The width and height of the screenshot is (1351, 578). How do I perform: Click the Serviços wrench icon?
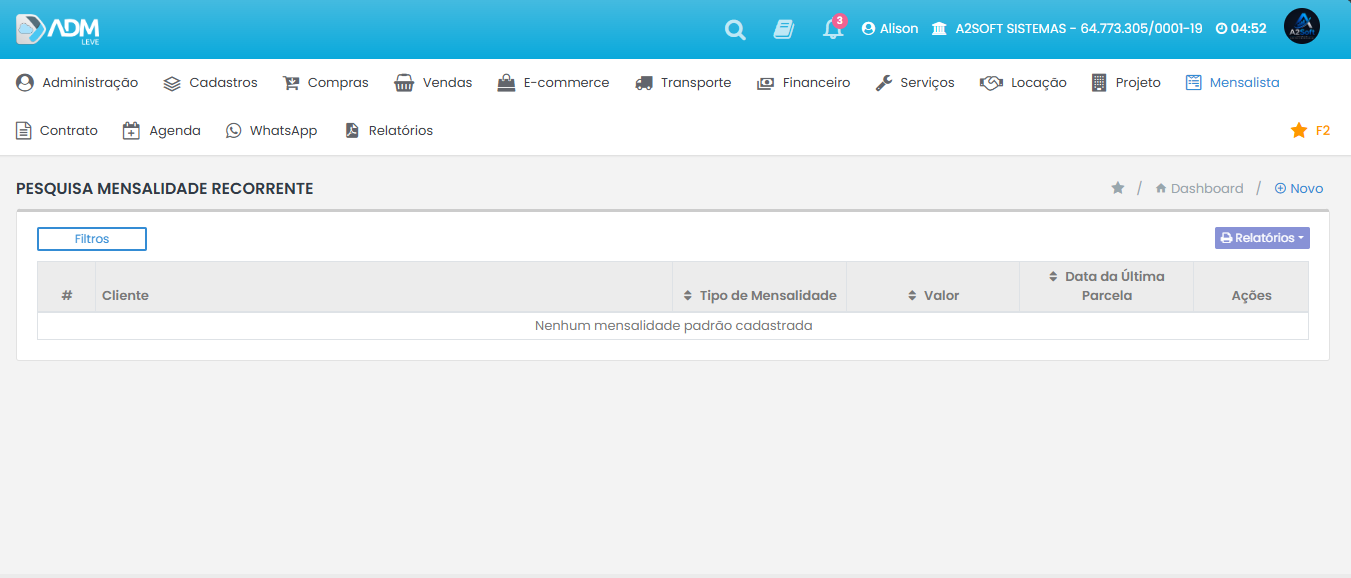(883, 83)
